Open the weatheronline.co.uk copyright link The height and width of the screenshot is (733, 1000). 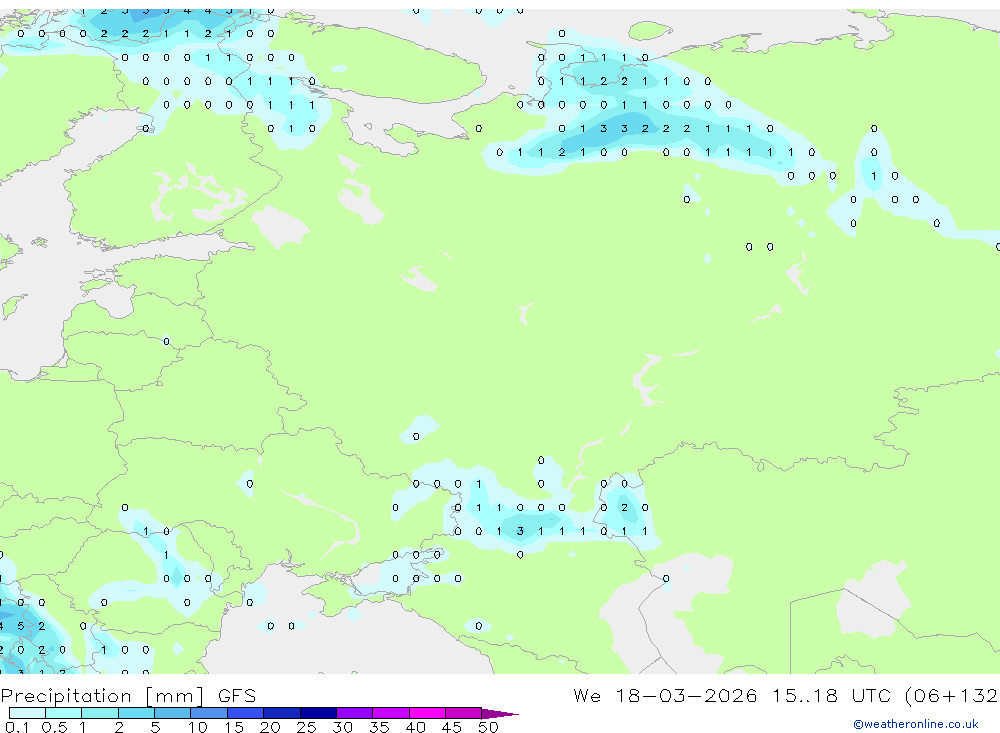point(916,724)
